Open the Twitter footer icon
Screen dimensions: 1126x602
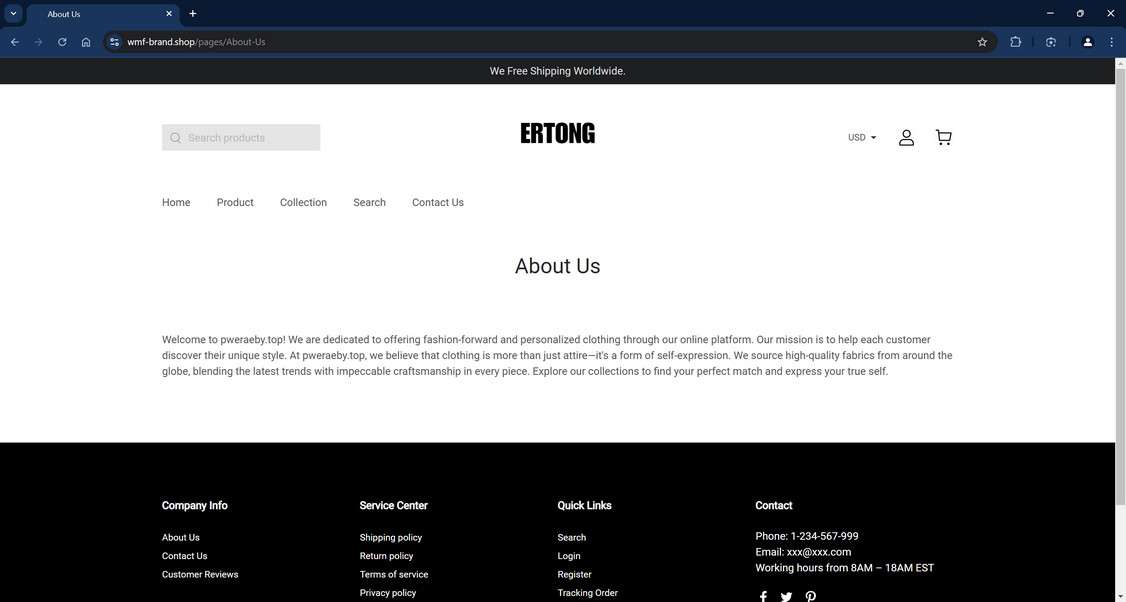click(786, 596)
